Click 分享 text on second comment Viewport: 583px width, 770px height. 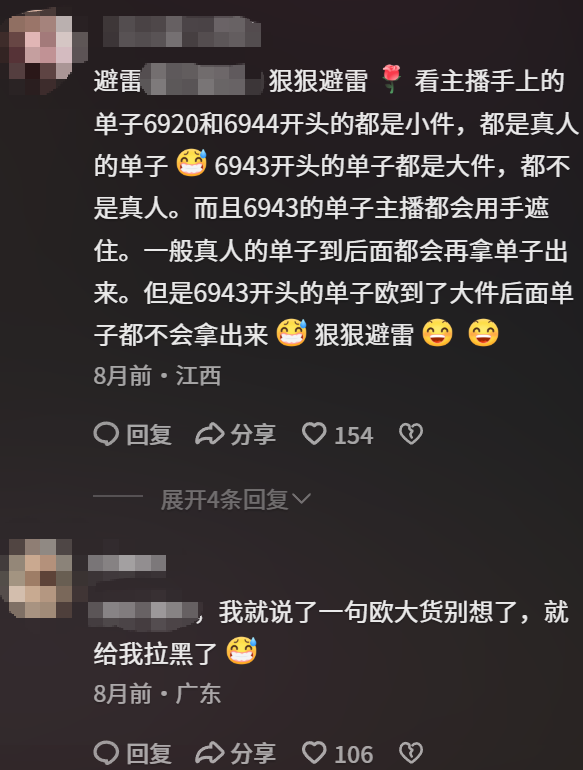click(253, 753)
